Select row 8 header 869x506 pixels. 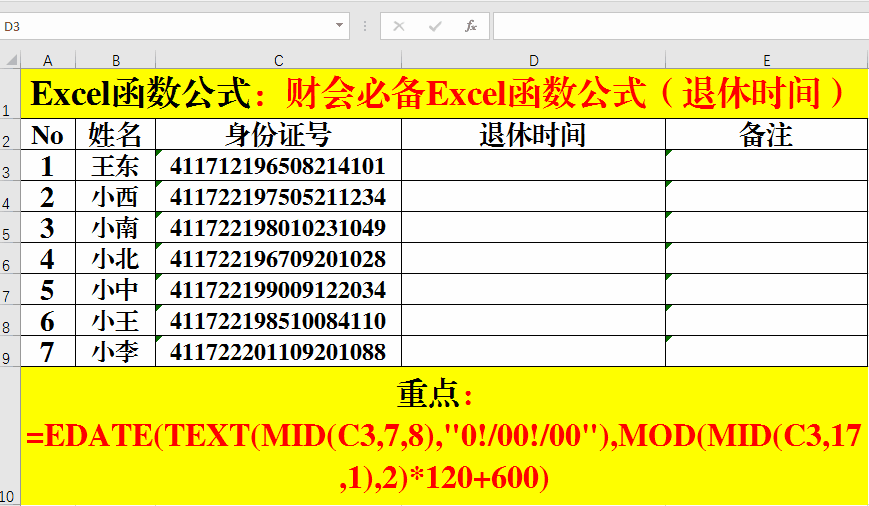pyautogui.click(x=10, y=320)
